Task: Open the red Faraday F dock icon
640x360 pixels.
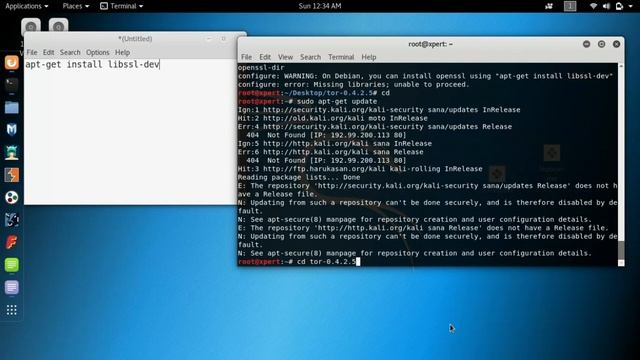Action: [11, 242]
